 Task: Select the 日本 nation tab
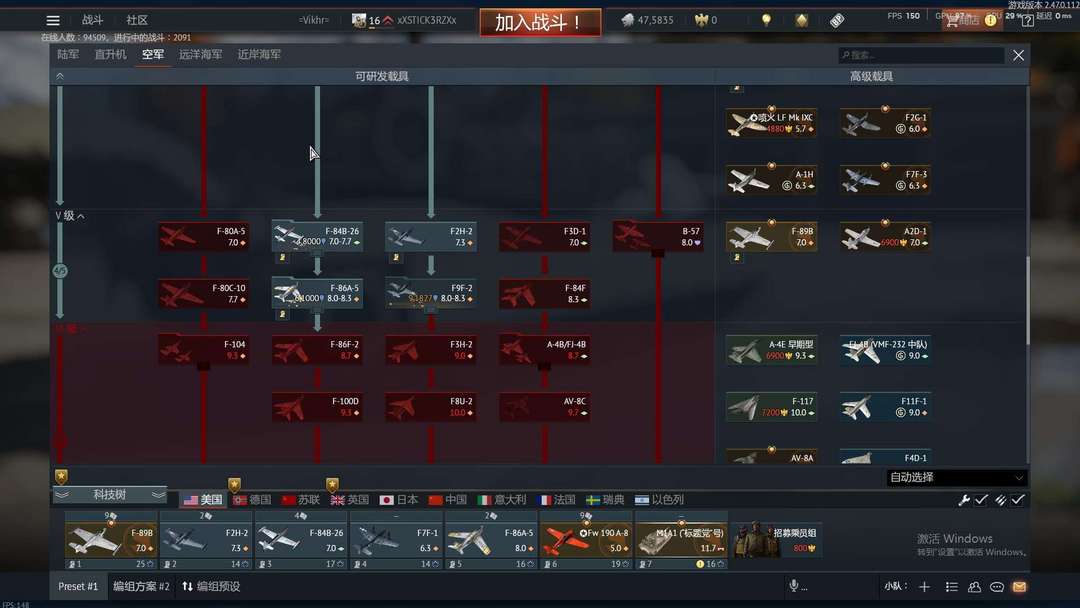(x=399, y=500)
